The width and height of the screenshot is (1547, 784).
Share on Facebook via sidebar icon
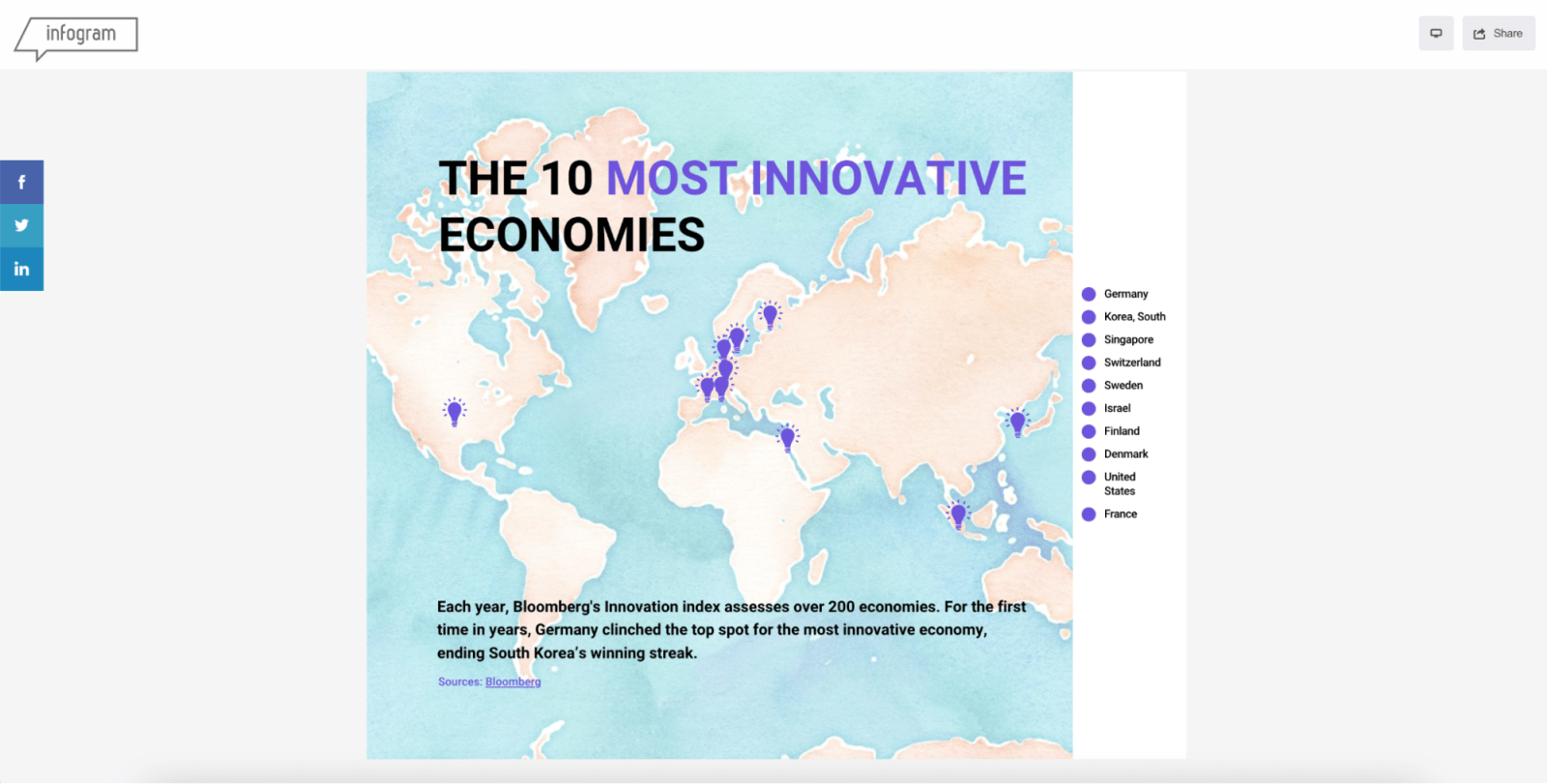(21, 182)
